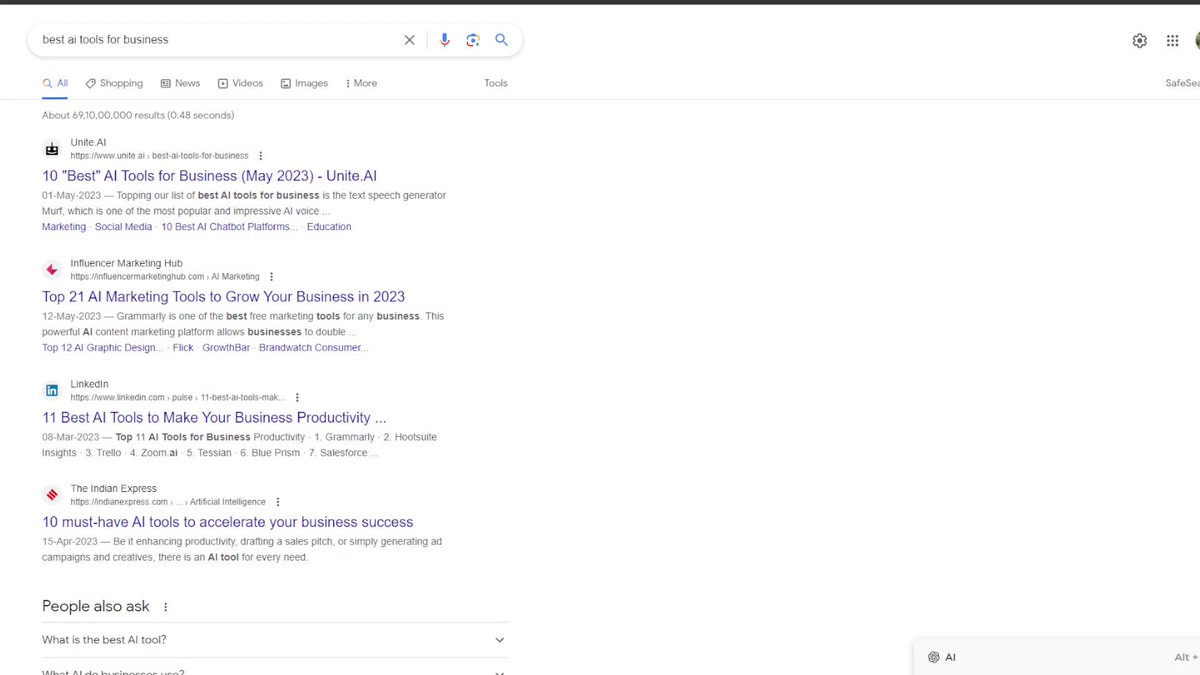Screen dimensions: 1200x675
Task: Open the Google apps grid icon
Action: click(1172, 41)
